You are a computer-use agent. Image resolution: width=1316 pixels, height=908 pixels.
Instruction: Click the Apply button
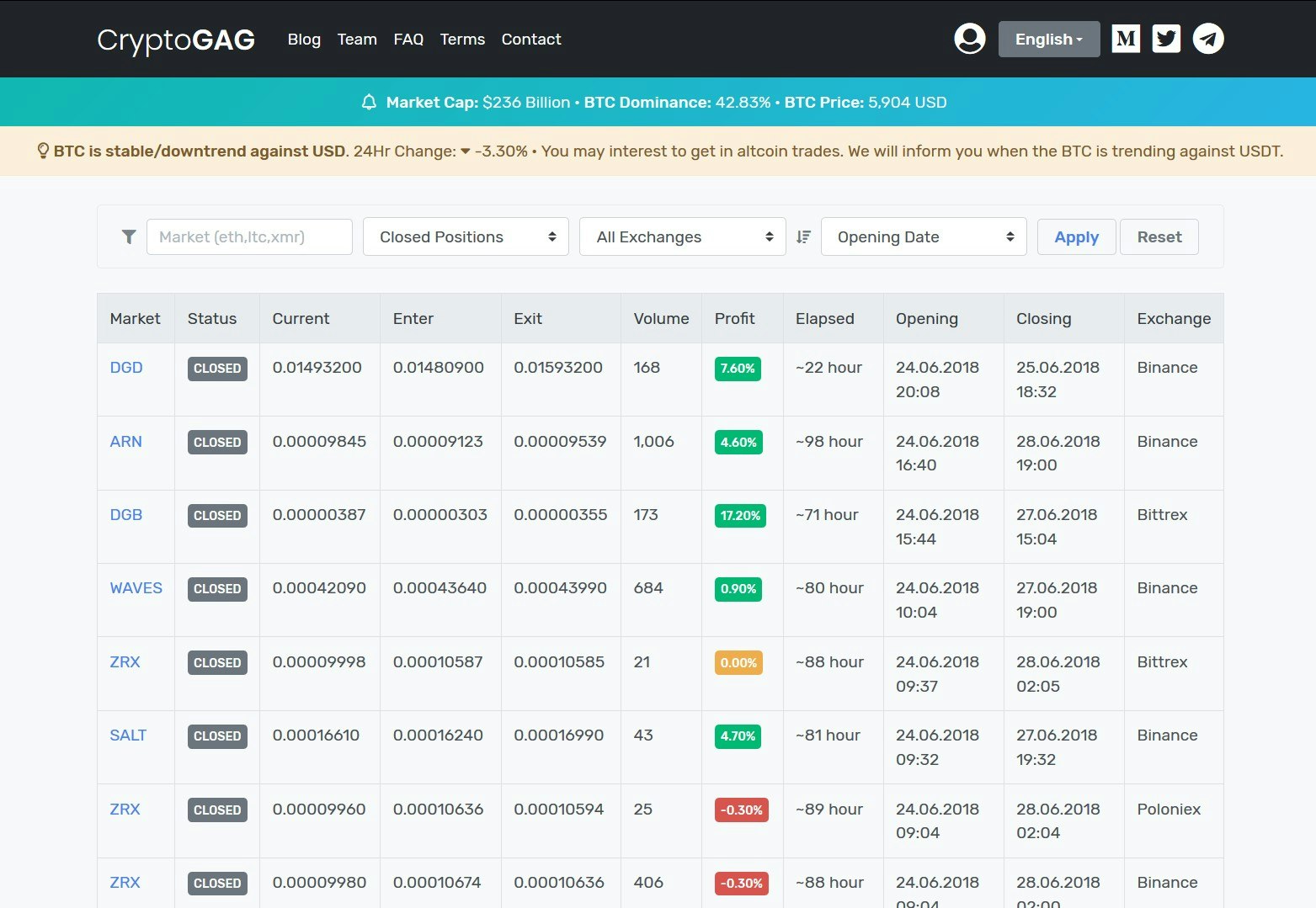[1076, 236]
